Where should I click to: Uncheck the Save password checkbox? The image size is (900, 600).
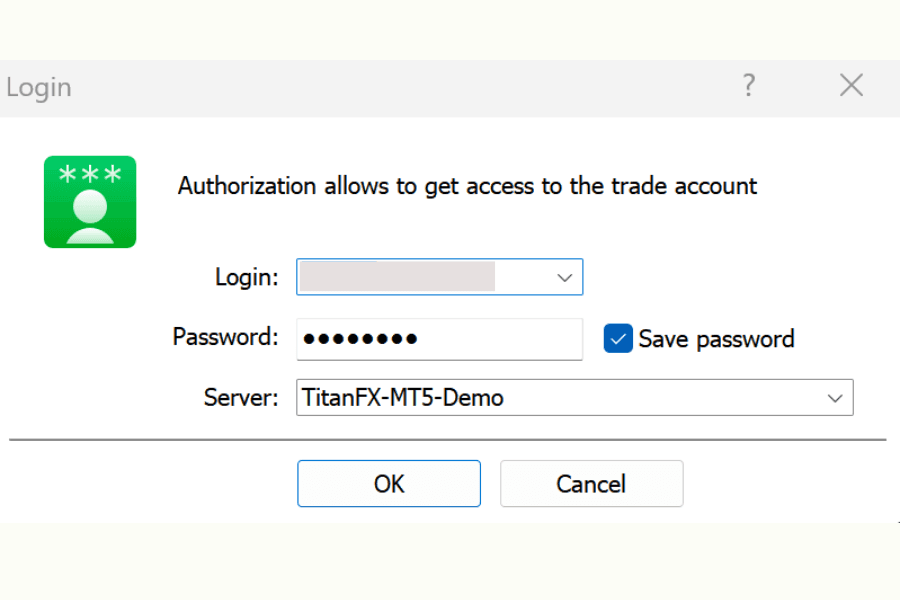pyautogui.click(x=617, y=338)
